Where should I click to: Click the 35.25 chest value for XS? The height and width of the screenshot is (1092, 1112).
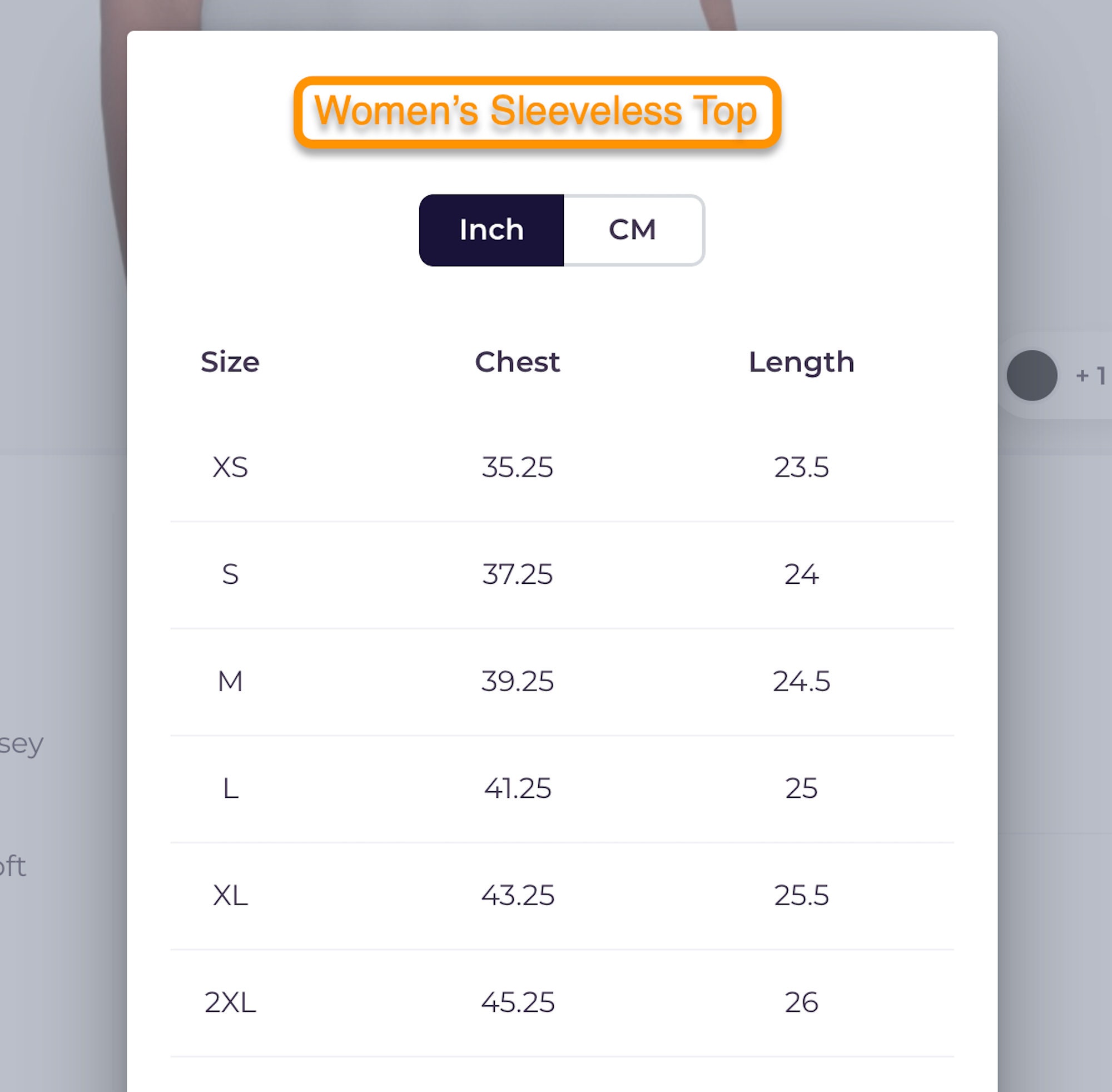pos(517,467)
